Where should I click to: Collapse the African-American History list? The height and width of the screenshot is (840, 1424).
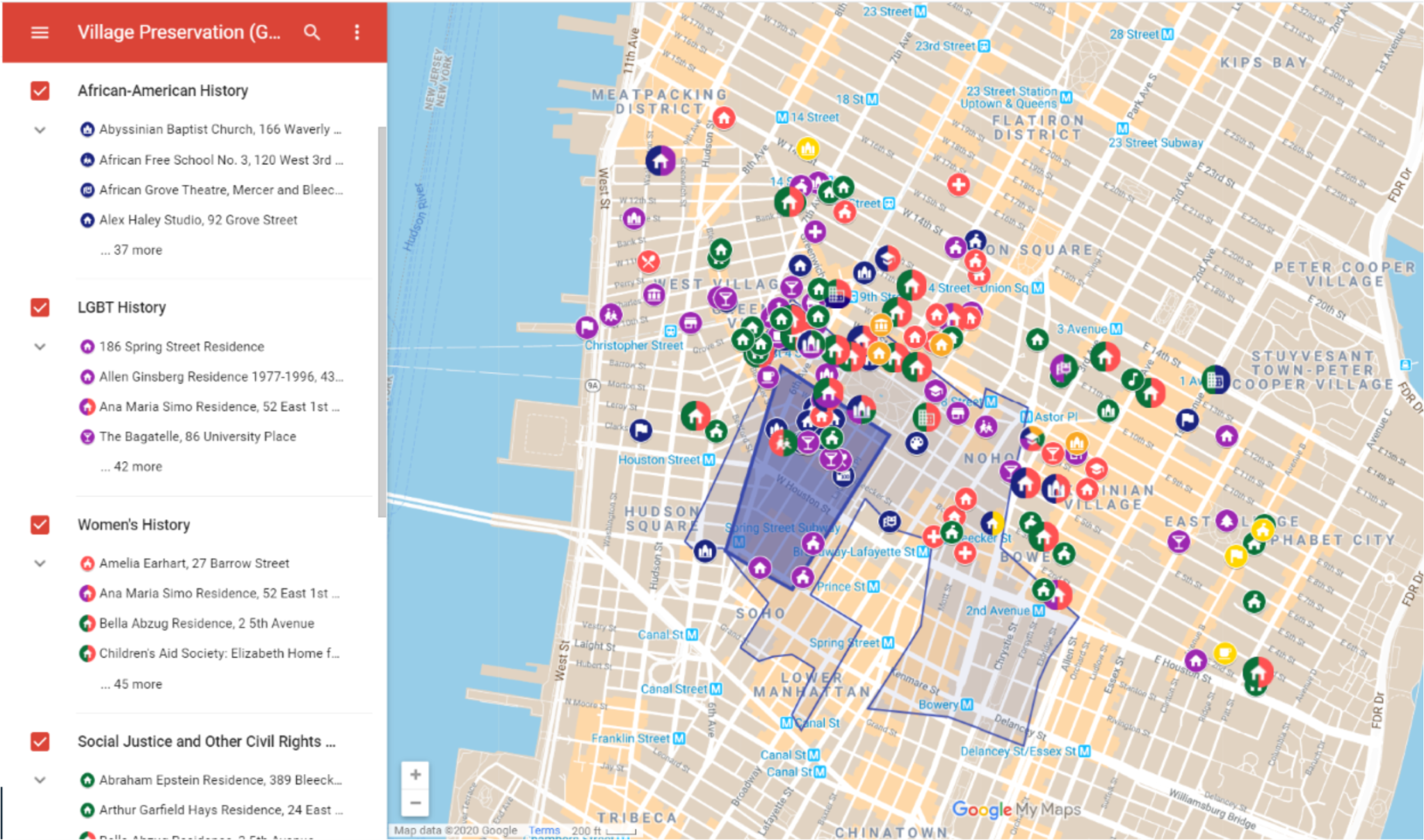(x=40, y=130)
